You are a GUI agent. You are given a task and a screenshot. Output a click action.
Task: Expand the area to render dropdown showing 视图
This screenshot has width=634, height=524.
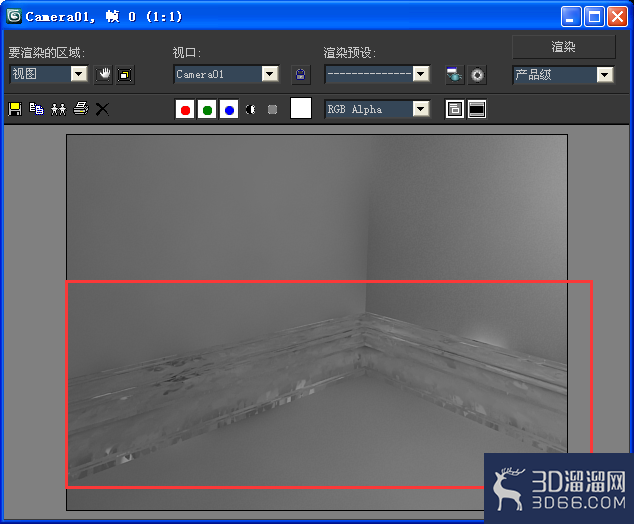(x=49, y=74)
